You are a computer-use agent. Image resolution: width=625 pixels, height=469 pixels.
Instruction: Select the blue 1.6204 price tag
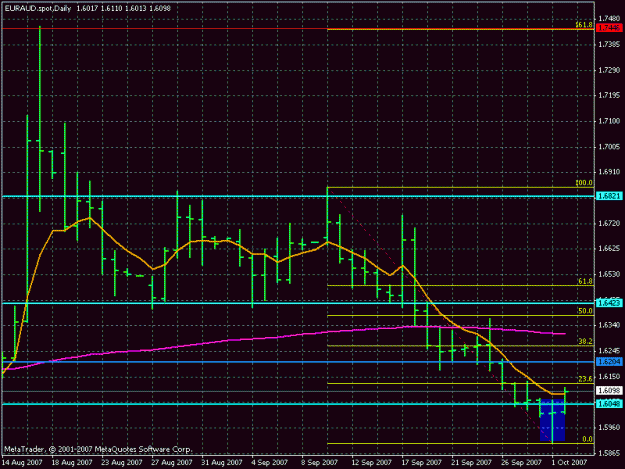tap(609, 362)
